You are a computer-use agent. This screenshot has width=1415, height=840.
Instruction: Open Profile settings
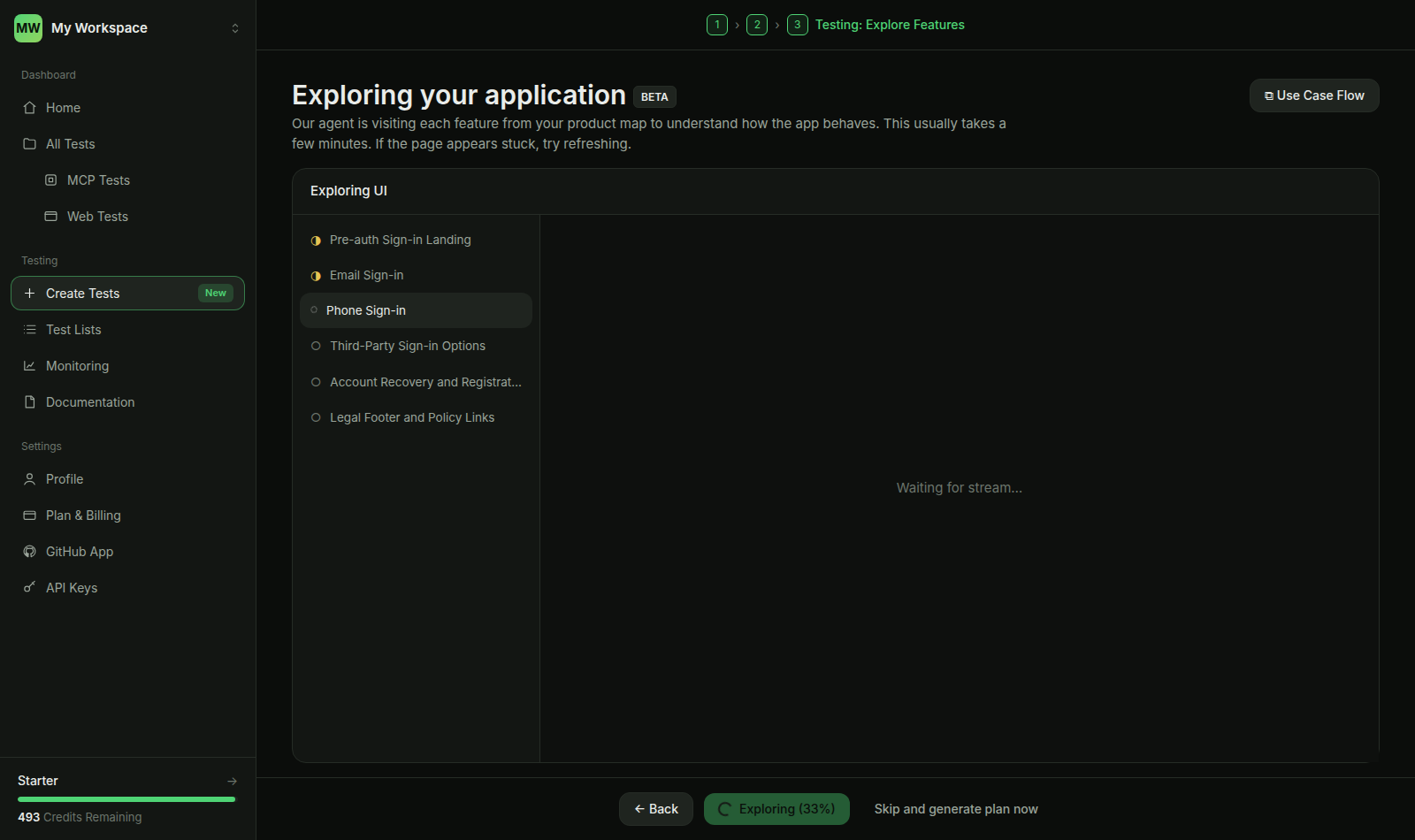click(127, 479)
